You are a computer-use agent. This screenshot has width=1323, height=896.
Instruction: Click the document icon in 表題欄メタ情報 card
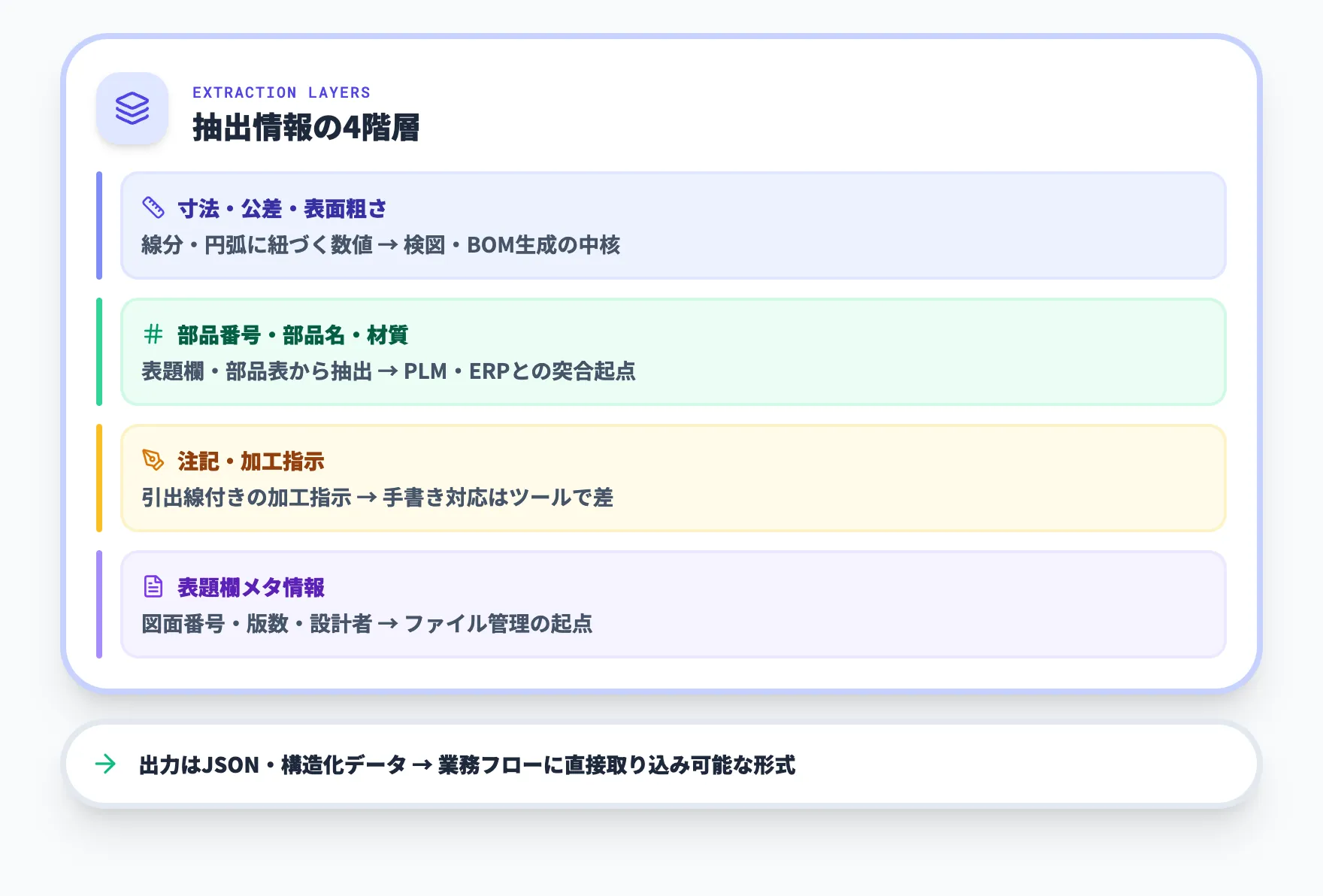[x=153, y=586]
